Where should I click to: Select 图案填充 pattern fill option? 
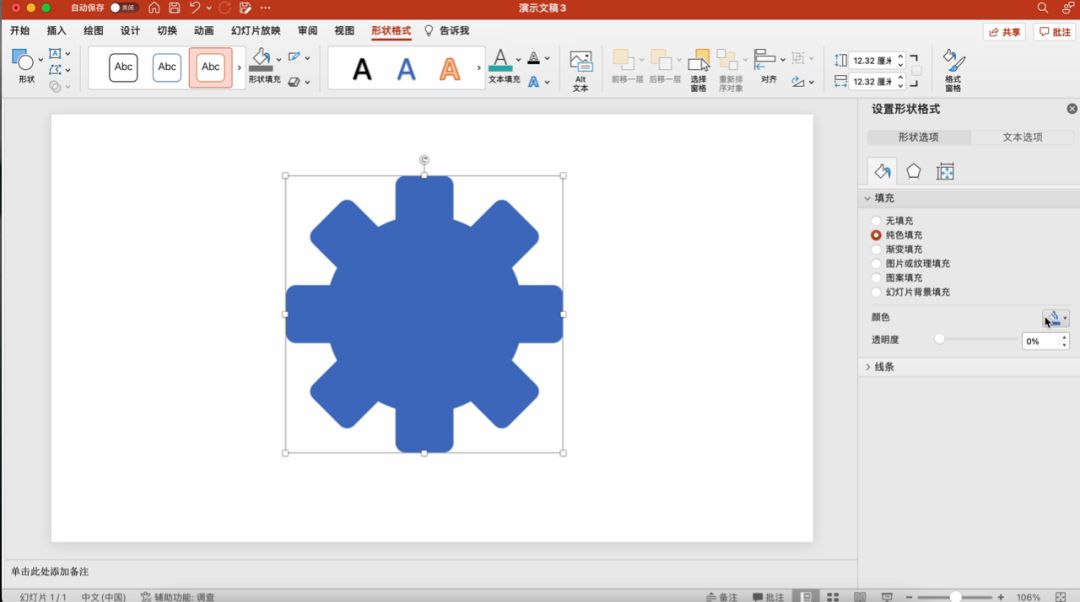pos(876,278)
